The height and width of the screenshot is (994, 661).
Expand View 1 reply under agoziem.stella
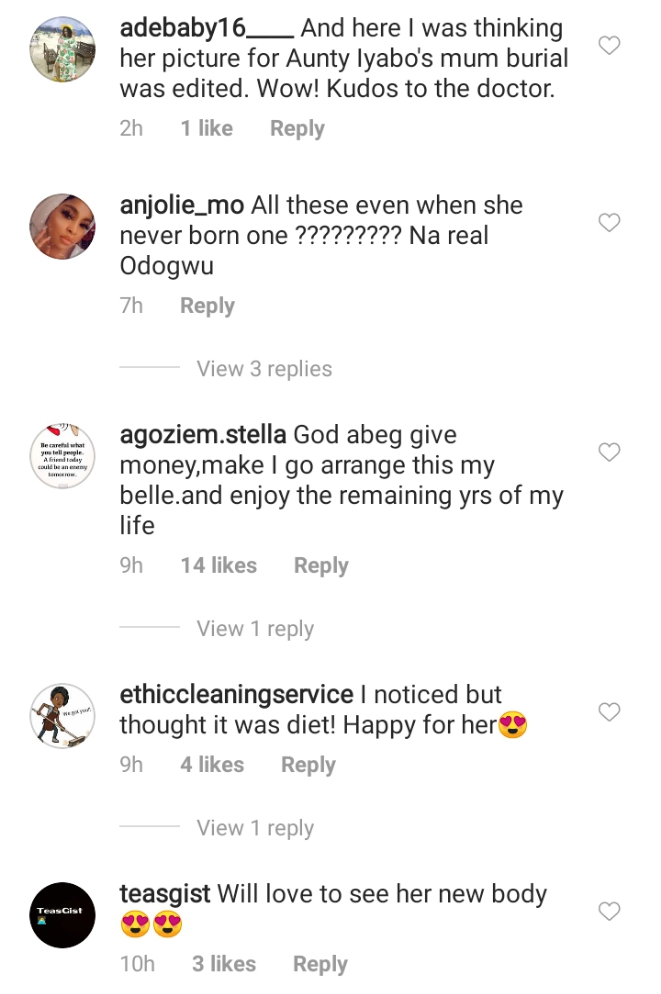[x=255, y=629]
